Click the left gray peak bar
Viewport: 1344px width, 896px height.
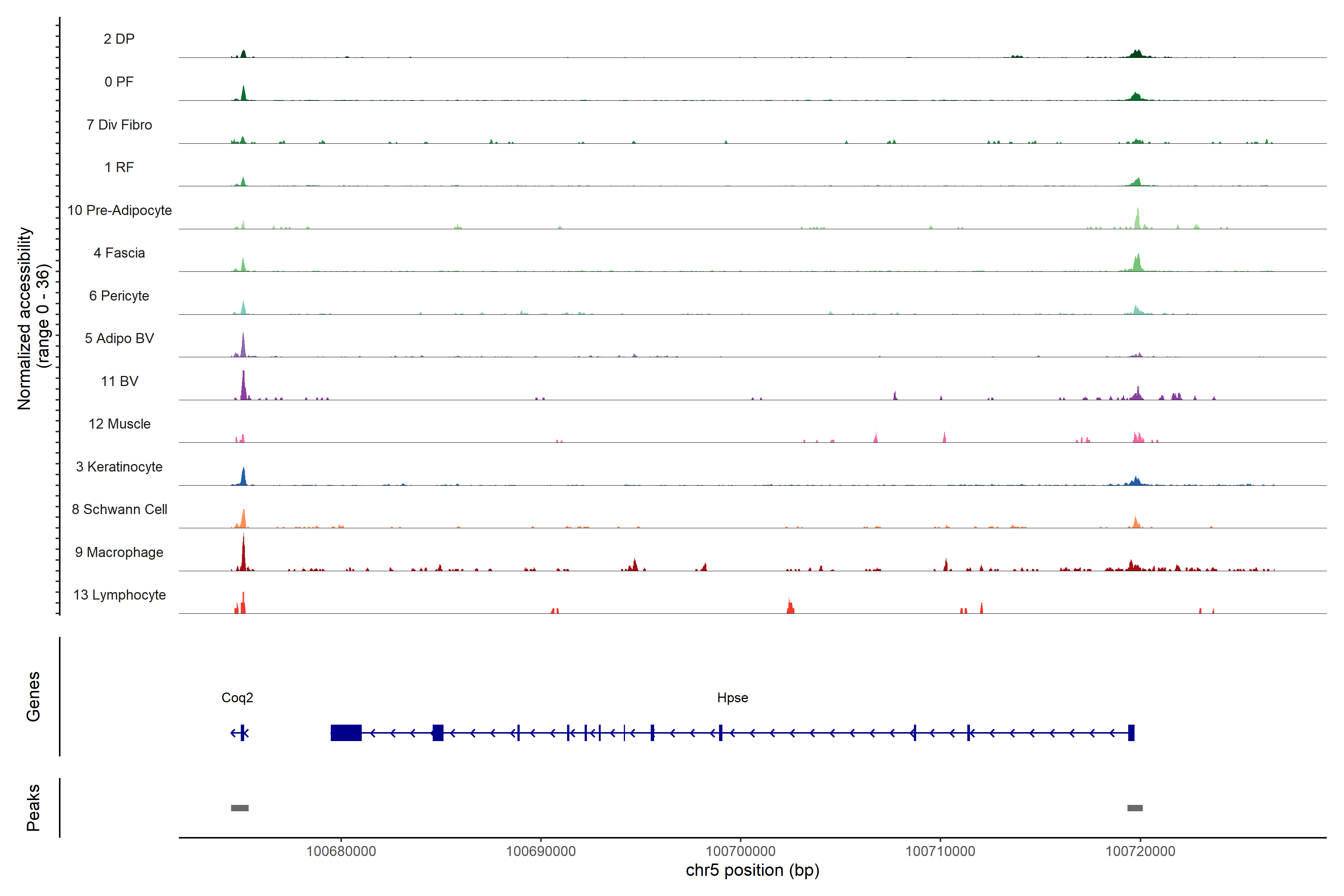click(x=239, y=808)
